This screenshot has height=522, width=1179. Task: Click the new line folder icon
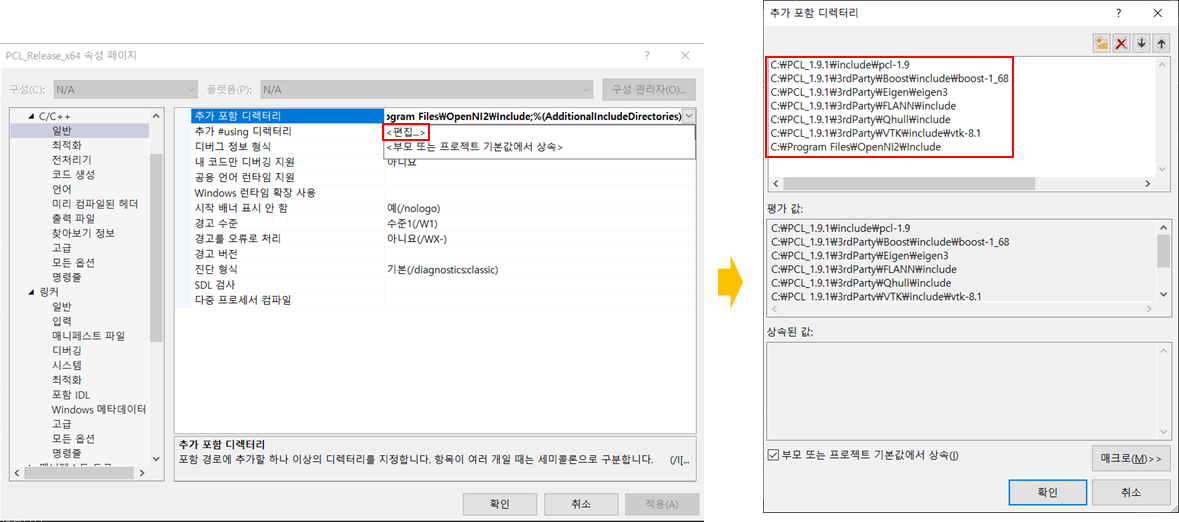point(1102,44)
